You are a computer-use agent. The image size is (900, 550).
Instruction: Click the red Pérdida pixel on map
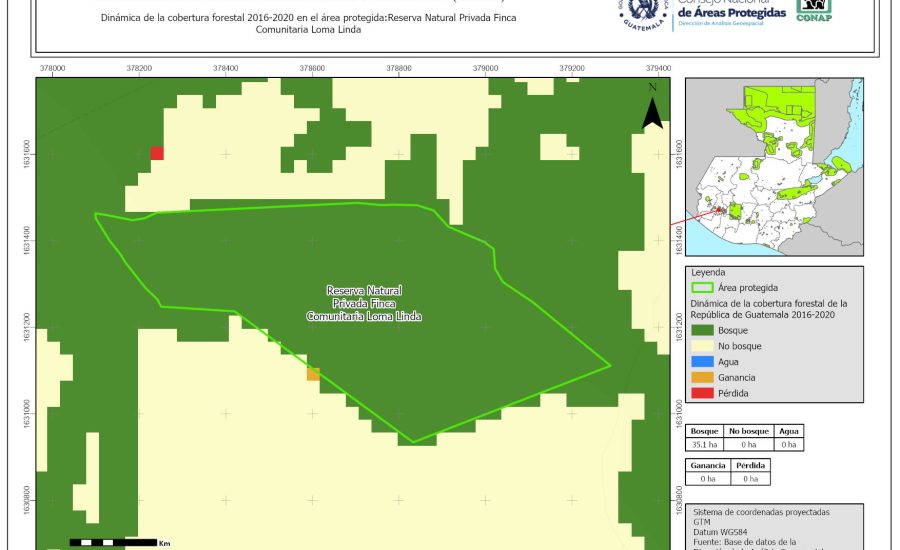[x=157, y=153]
